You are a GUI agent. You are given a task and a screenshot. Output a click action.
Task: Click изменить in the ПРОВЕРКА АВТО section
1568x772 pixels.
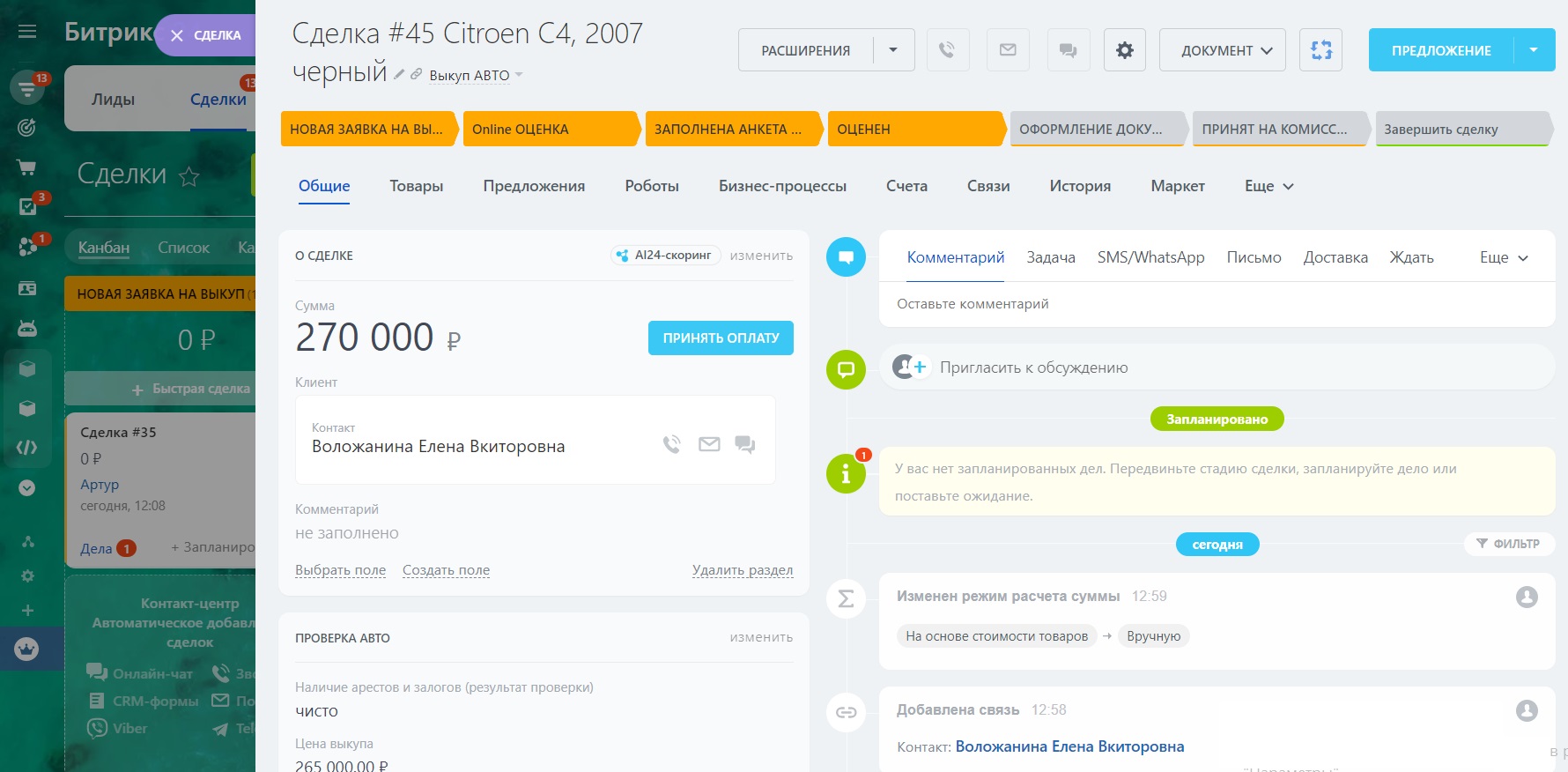761,637
